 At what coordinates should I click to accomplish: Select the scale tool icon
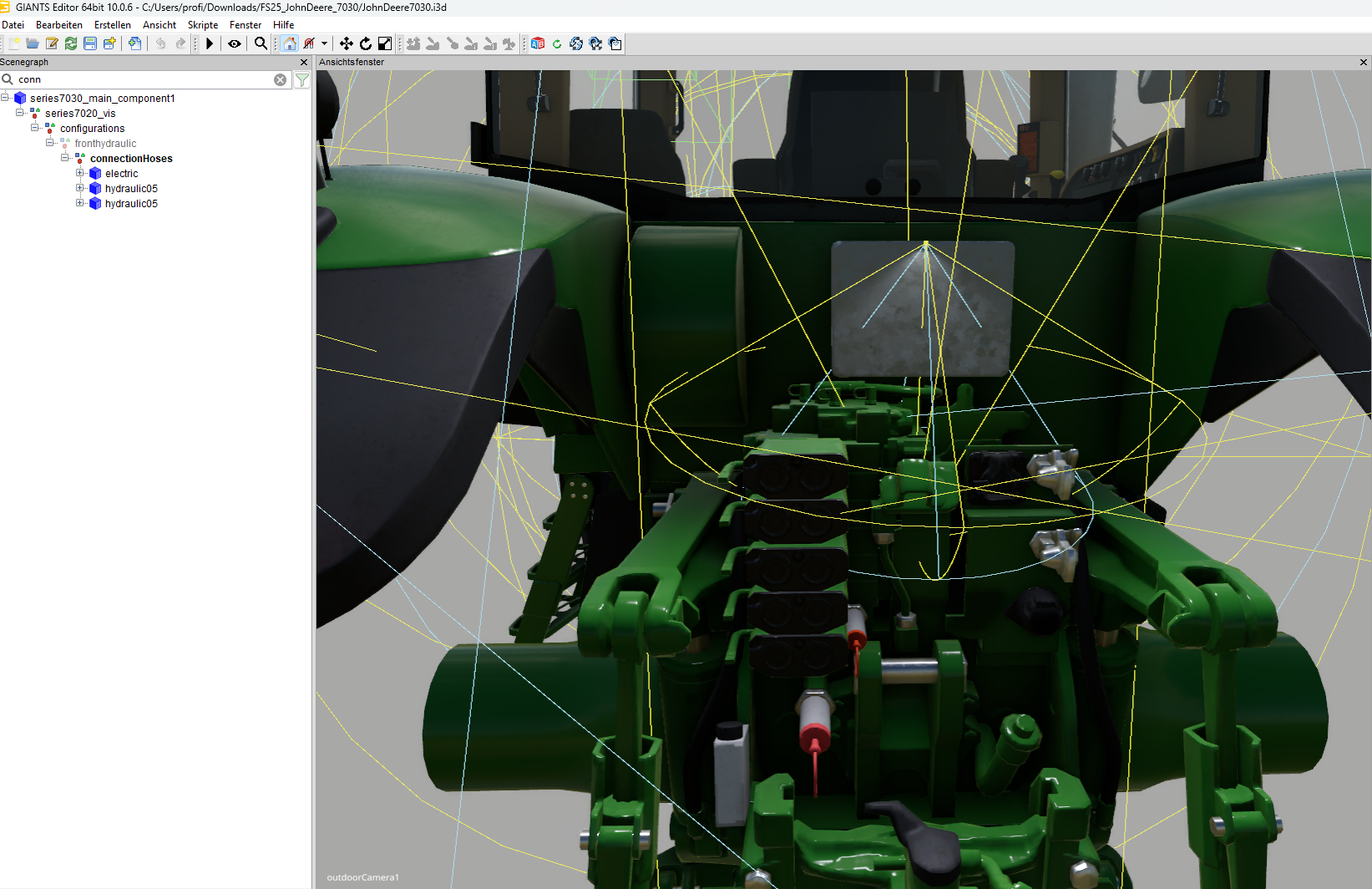(x=385, y=43)
